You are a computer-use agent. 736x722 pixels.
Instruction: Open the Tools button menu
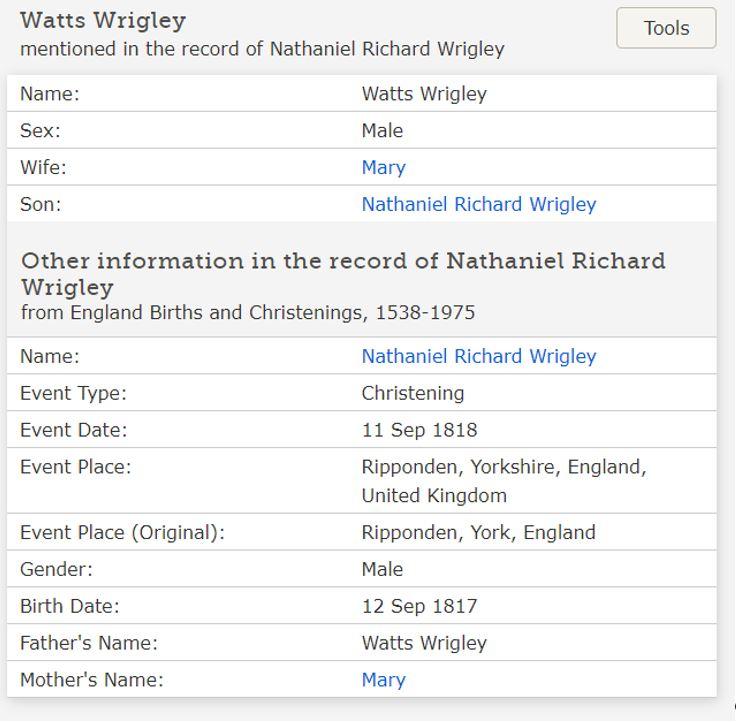coord(666,28)
